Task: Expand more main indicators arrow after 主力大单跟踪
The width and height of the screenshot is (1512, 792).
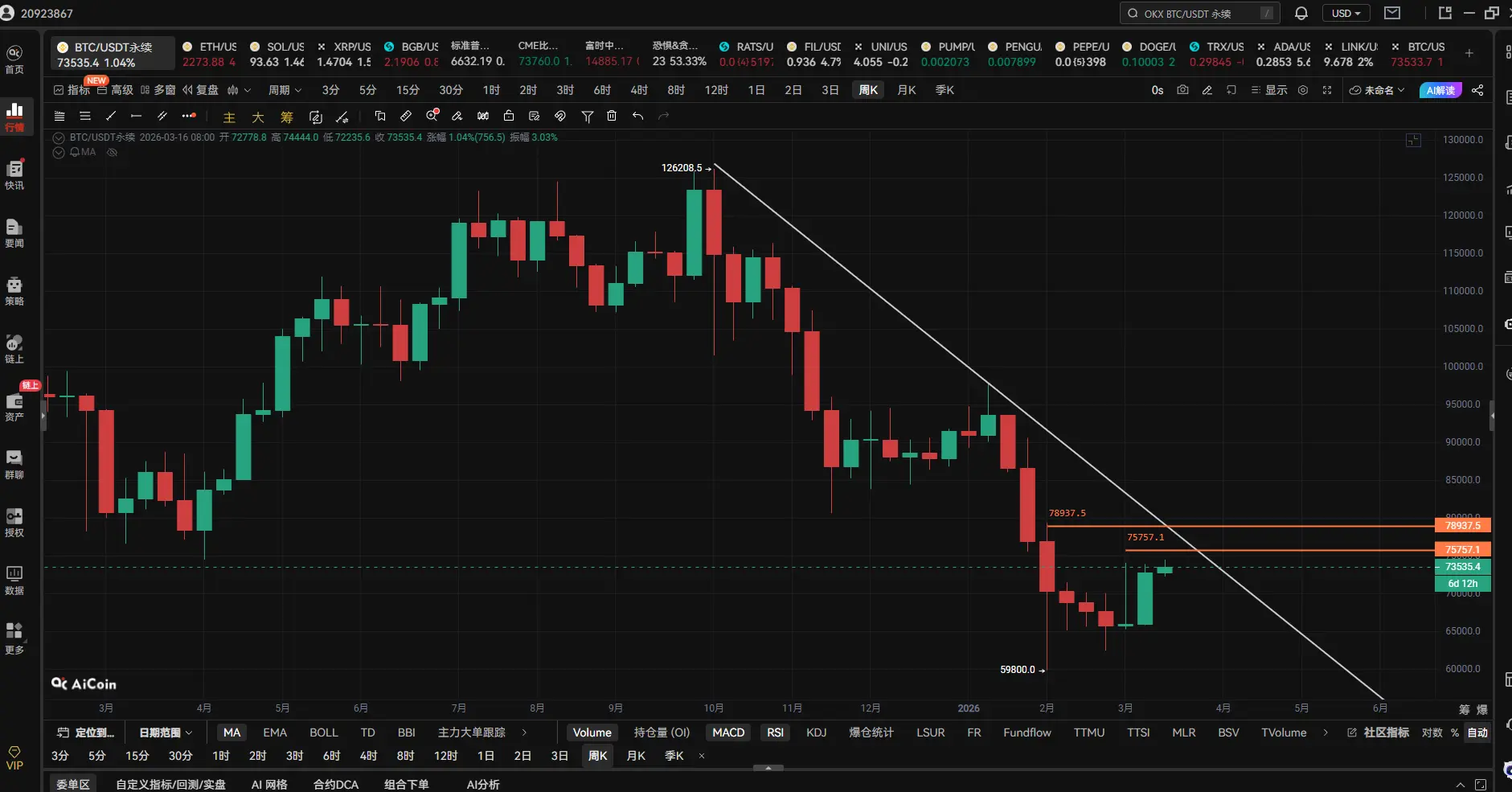Action: pyautogui.click(x=524, y=732)
